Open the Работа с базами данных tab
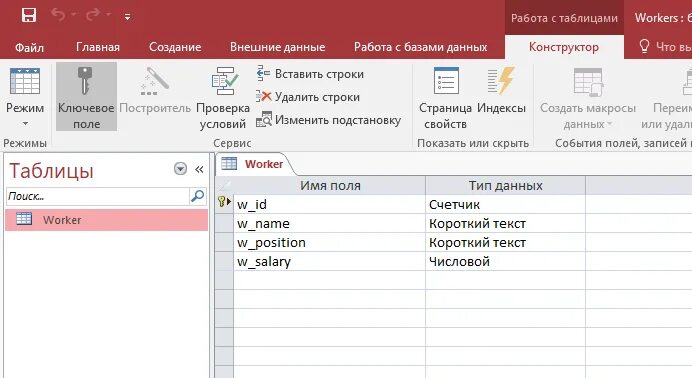Image resolution: width=692 pixels, height=378 pixels. tap(420, 47)
